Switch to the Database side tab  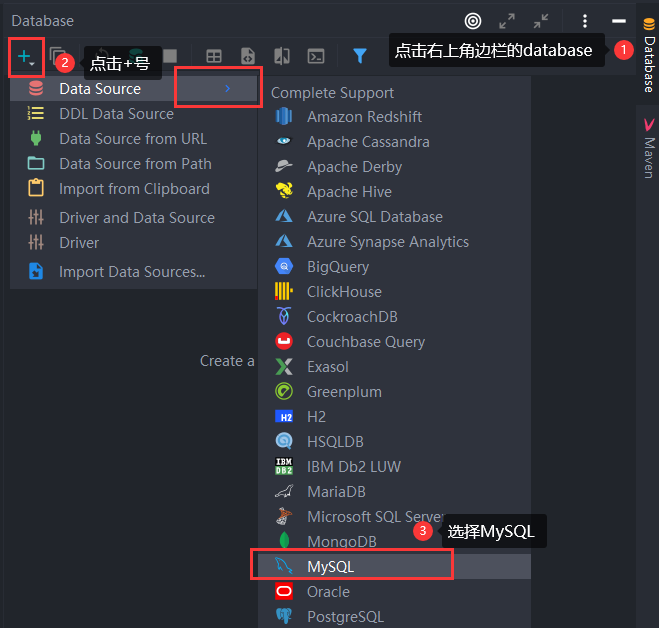[x=649, y=55]
